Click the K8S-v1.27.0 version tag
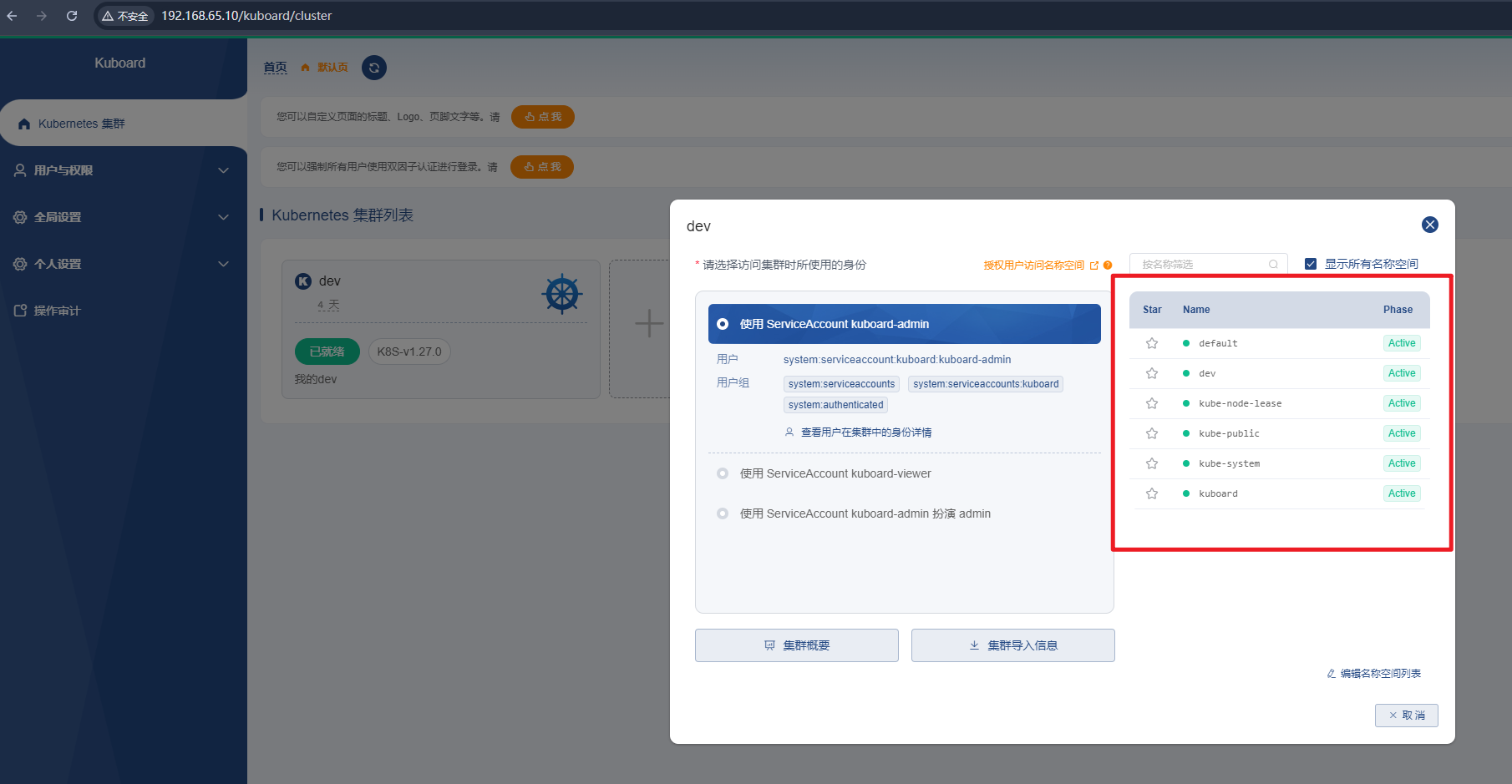1512x784 pixels. click(x=409, y=352)
